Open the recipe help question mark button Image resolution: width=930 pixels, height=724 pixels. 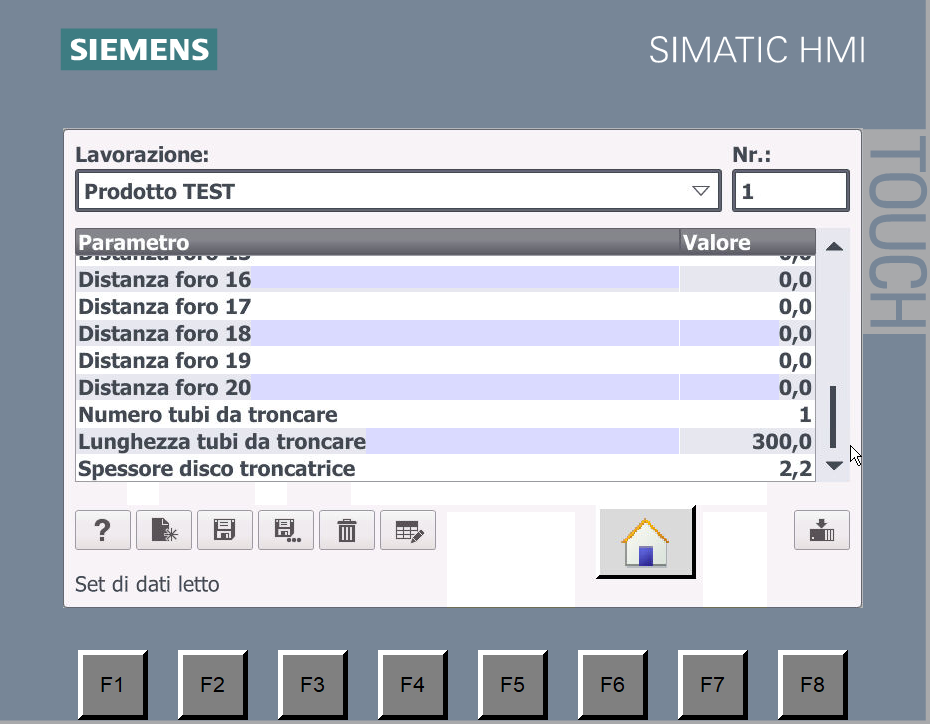pos(103,530)
